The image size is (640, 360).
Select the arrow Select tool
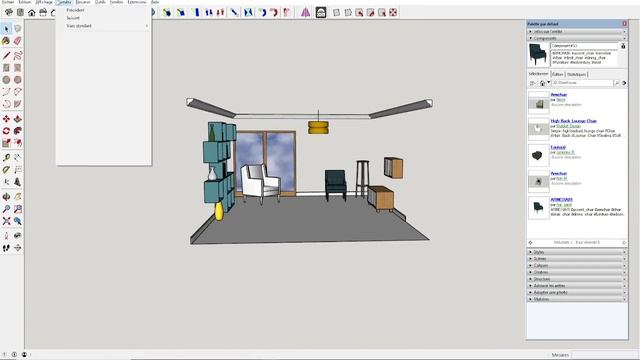(x=6, y=29)
